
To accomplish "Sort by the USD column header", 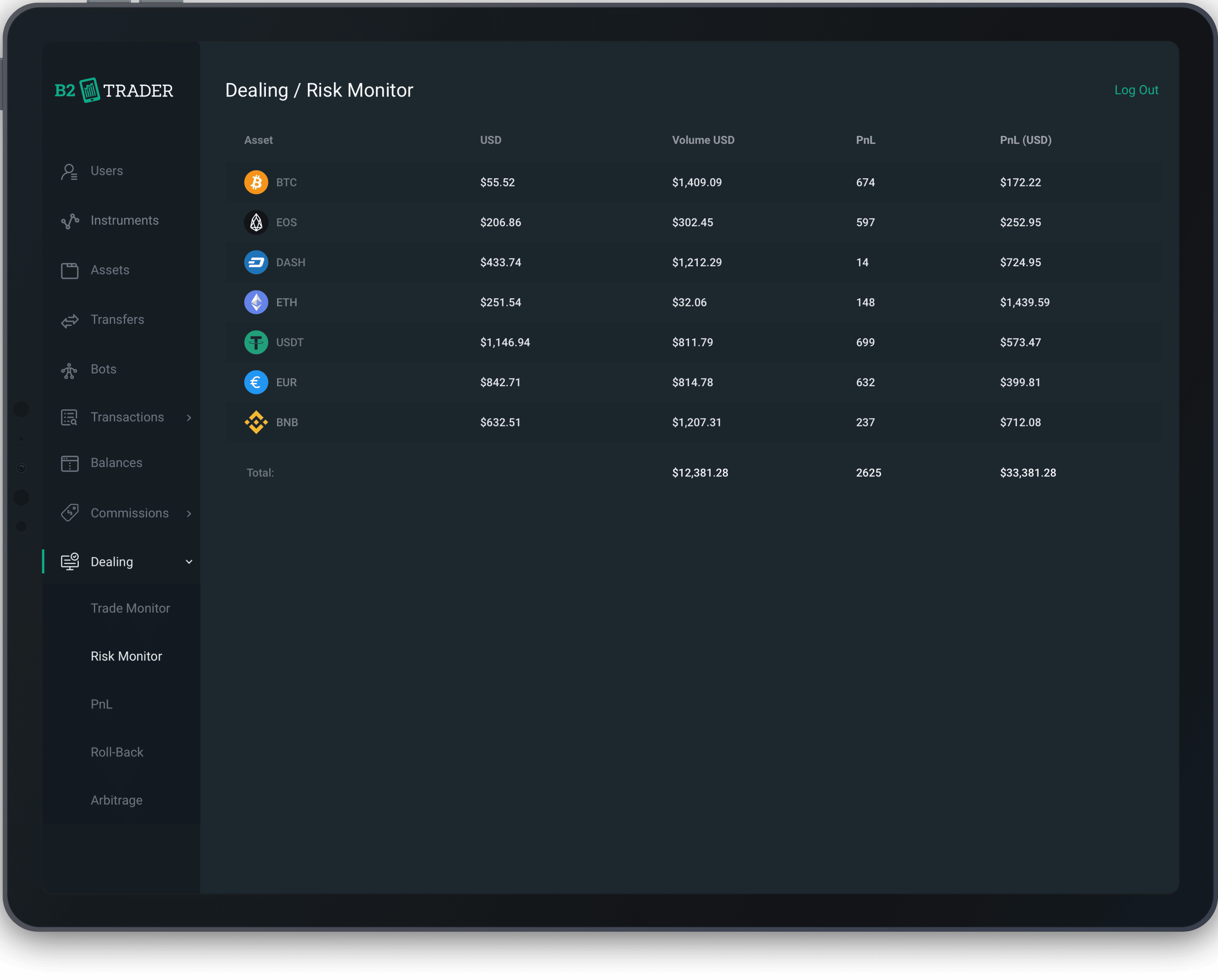I will click(x=491, y=140).
